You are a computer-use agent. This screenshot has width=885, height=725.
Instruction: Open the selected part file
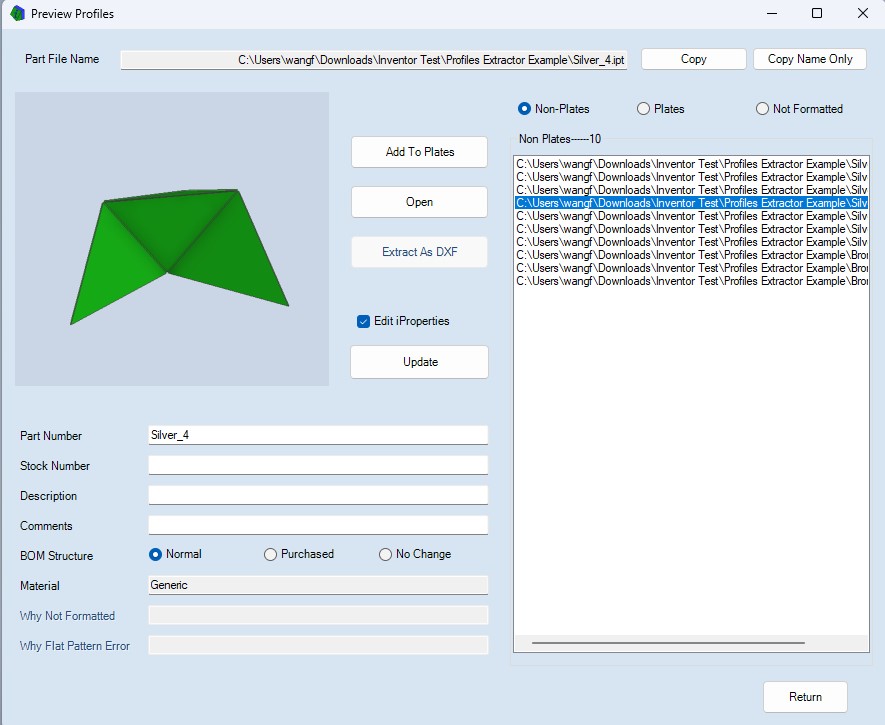(419, 202)
